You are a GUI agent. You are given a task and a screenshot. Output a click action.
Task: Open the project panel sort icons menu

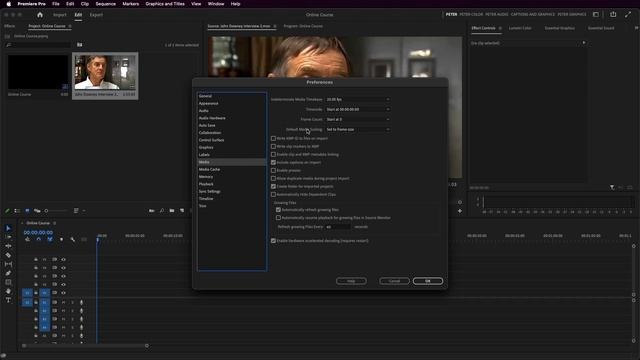click(x=78, y=211)
